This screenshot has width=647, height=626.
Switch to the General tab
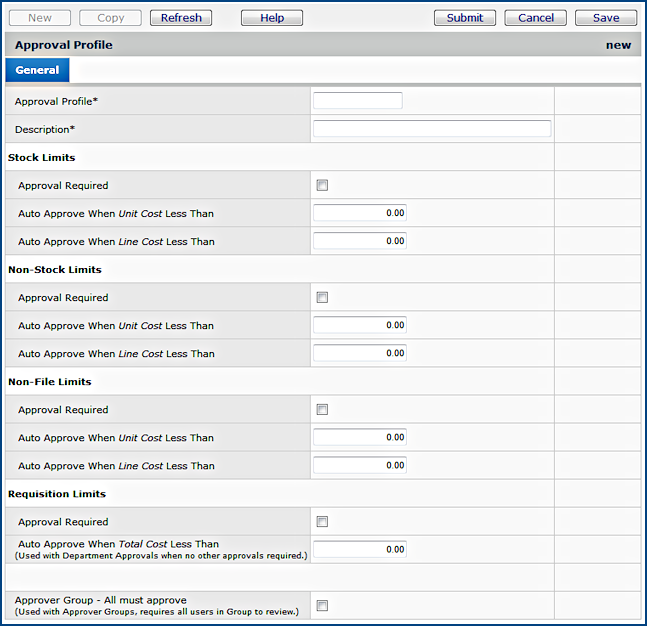click(x=37, y=71)
